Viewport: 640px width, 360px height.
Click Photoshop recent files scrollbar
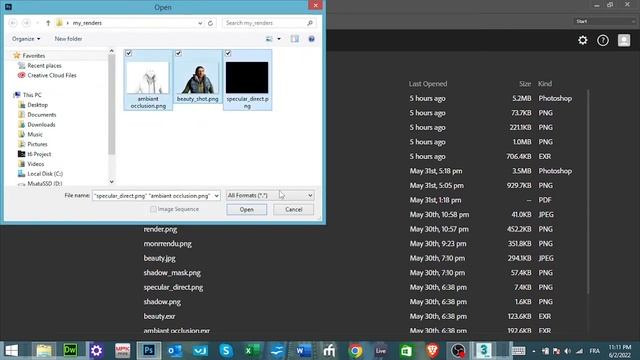pos(588,192)
